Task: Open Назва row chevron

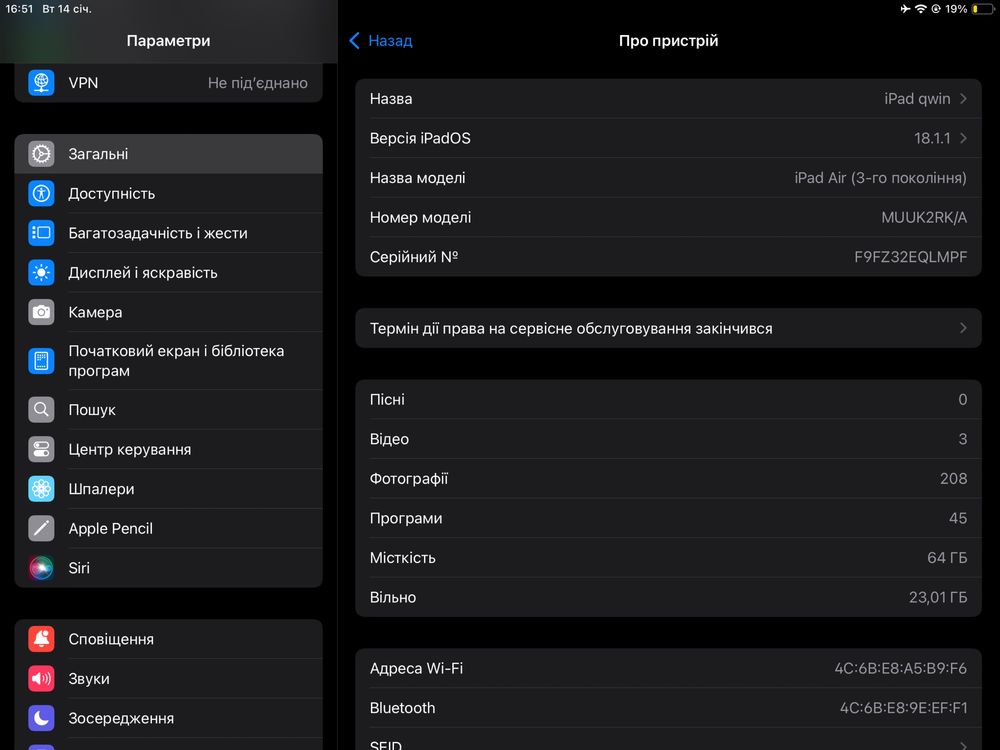Action: coord(963,99)
